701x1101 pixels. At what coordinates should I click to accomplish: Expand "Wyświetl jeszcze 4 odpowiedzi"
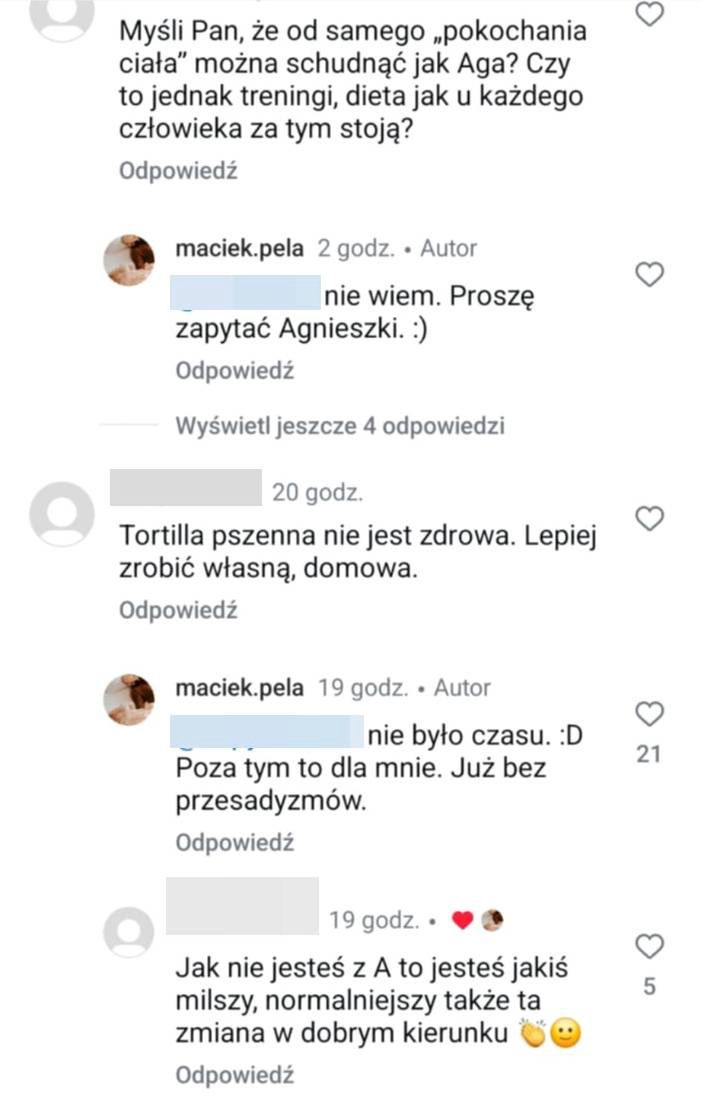pos(340,426)
